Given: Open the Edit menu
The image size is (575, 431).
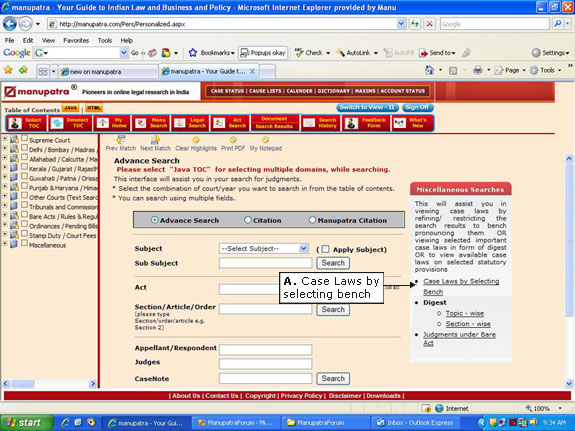Looking at the screenshot, I should click(x=28, y=40).
